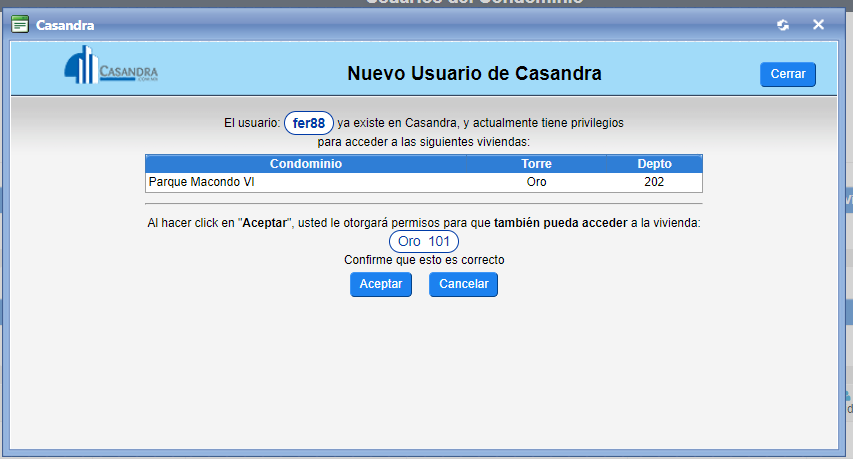853x459 pixels.
Task: Click the text Confirme que esto es correcto
Action: [x=424, y=260]
